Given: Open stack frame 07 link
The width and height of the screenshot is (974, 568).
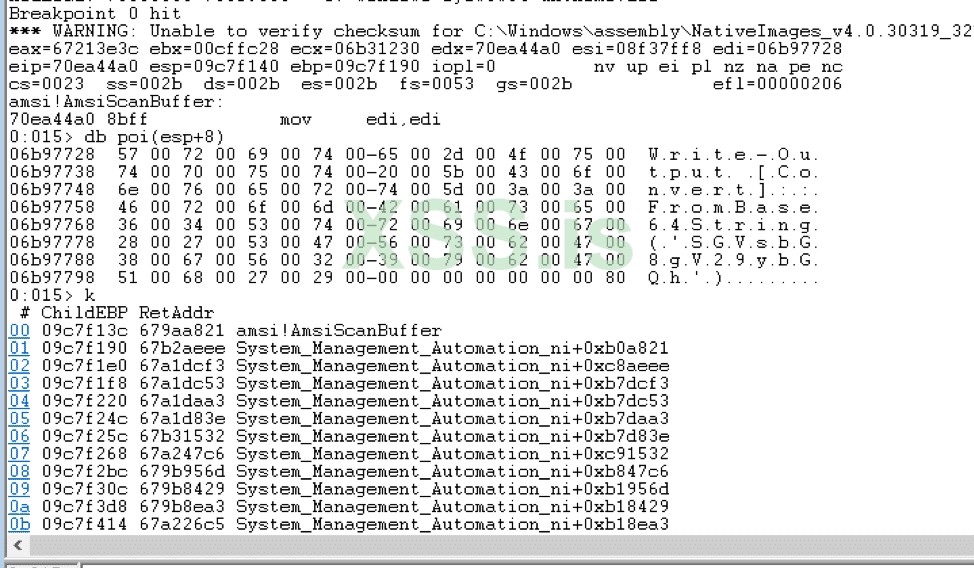Looking at the screenshot, I should tap(19, 454).
